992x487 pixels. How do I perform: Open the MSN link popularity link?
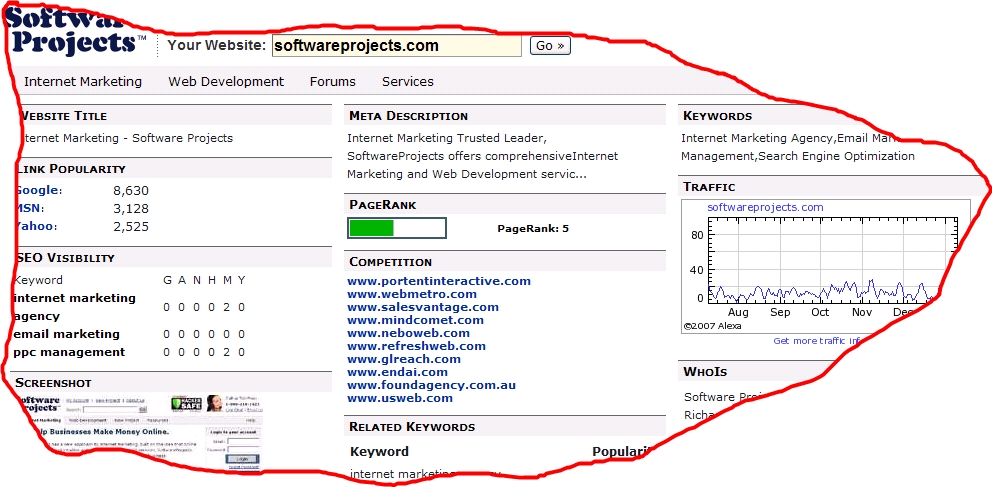coord(29,209)
